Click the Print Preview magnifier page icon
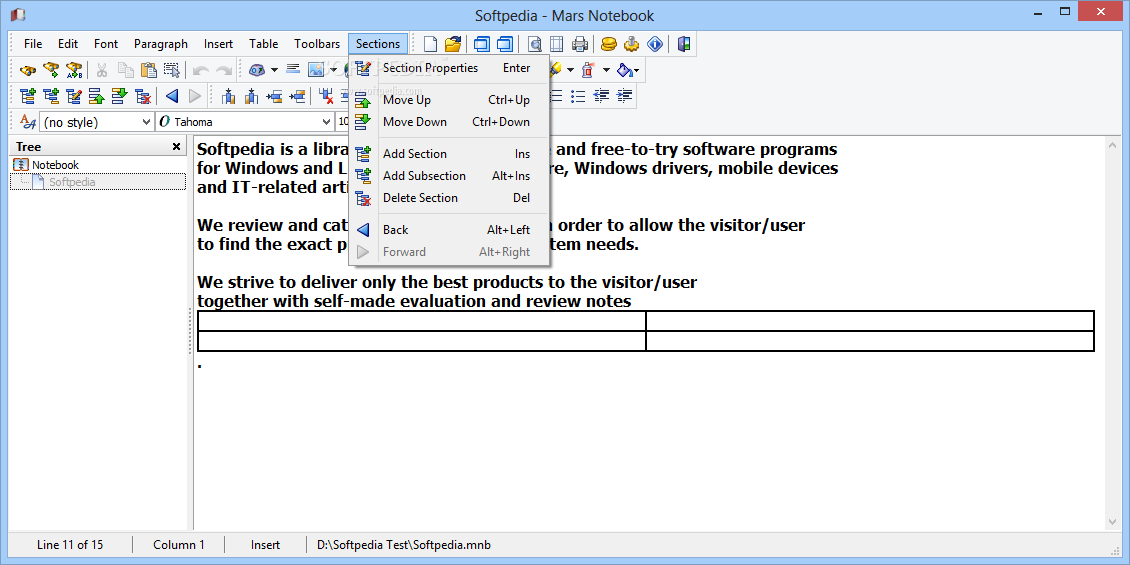1130x565 pixels. (x=535, y=44)
